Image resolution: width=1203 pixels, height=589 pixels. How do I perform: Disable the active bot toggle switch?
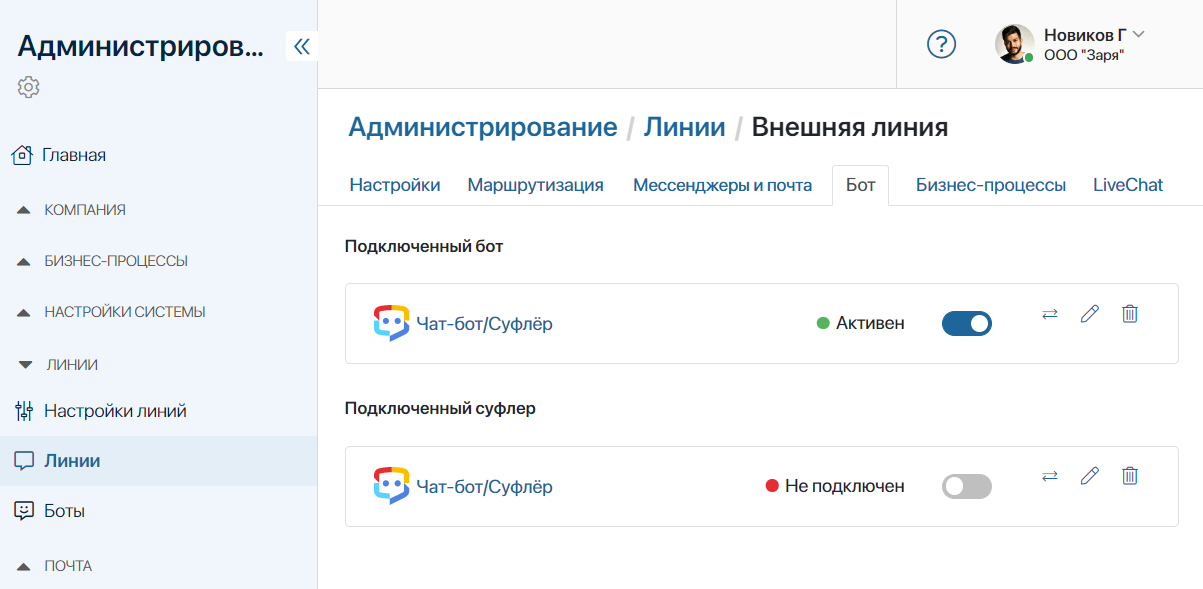pos(966,323)
